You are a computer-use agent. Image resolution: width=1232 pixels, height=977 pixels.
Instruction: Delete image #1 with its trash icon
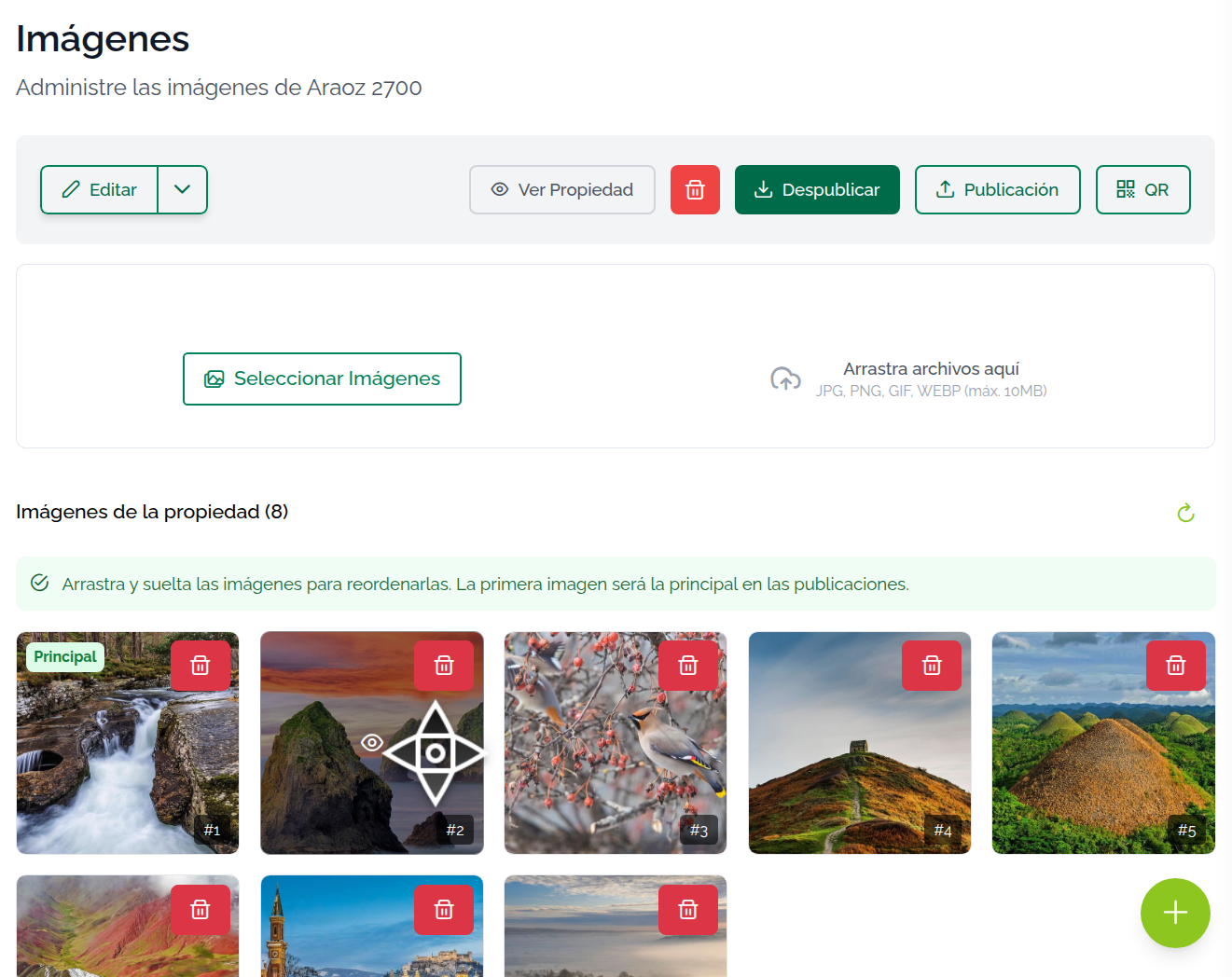[x=201, y=666]
